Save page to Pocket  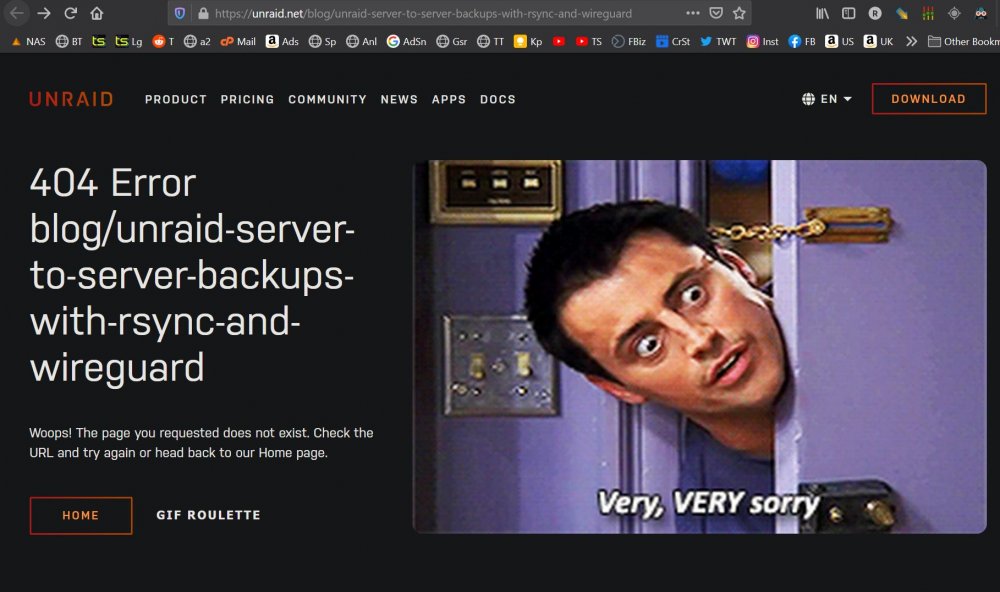click(716, 13)
